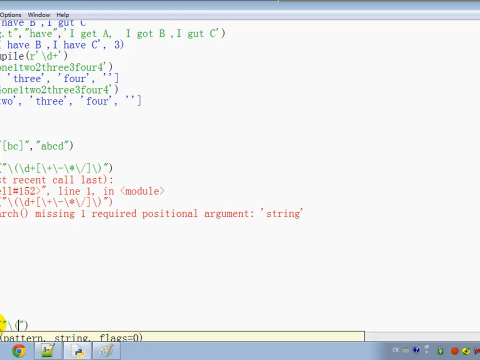Open the Window menu
The image size is (480, 360).
(x=39, y=15)
